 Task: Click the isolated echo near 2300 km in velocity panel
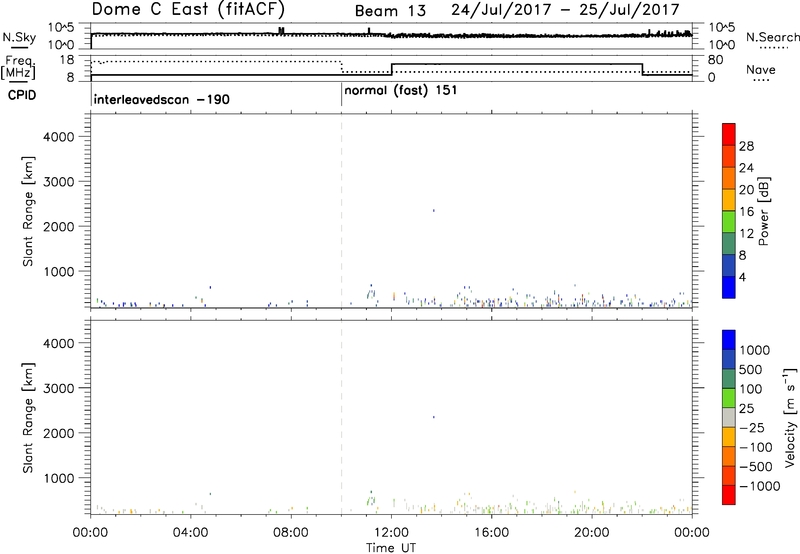click(x=434, y=417)
